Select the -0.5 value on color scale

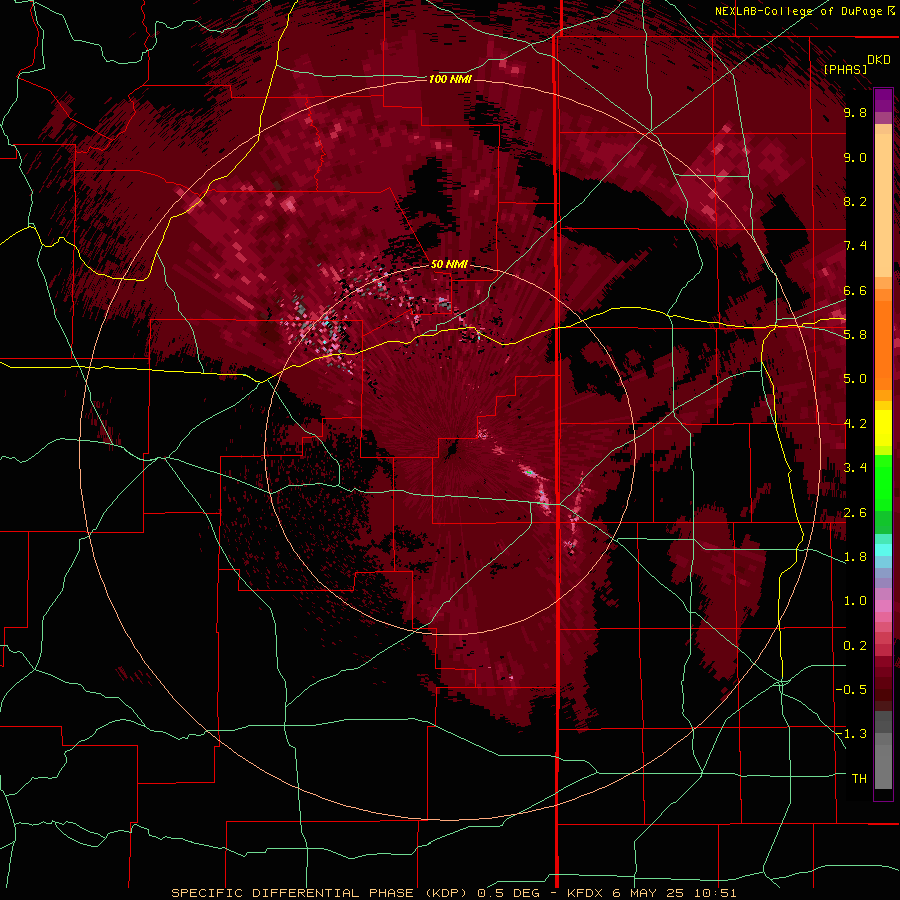click(852, 690)
